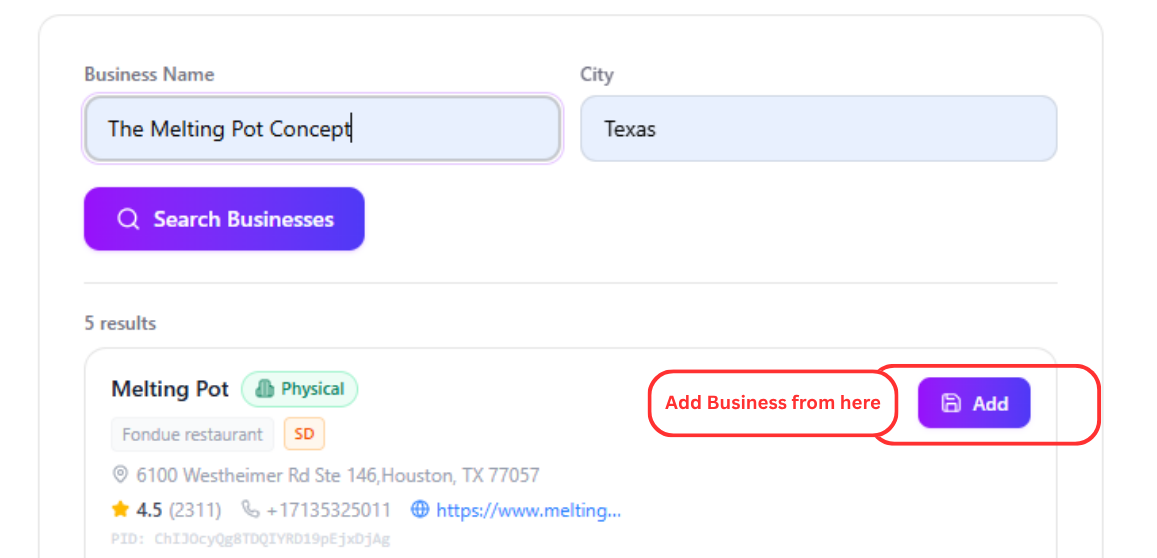1157x558 pixels.
Task: Click the phone icon before the number
Action: (251, 509)
